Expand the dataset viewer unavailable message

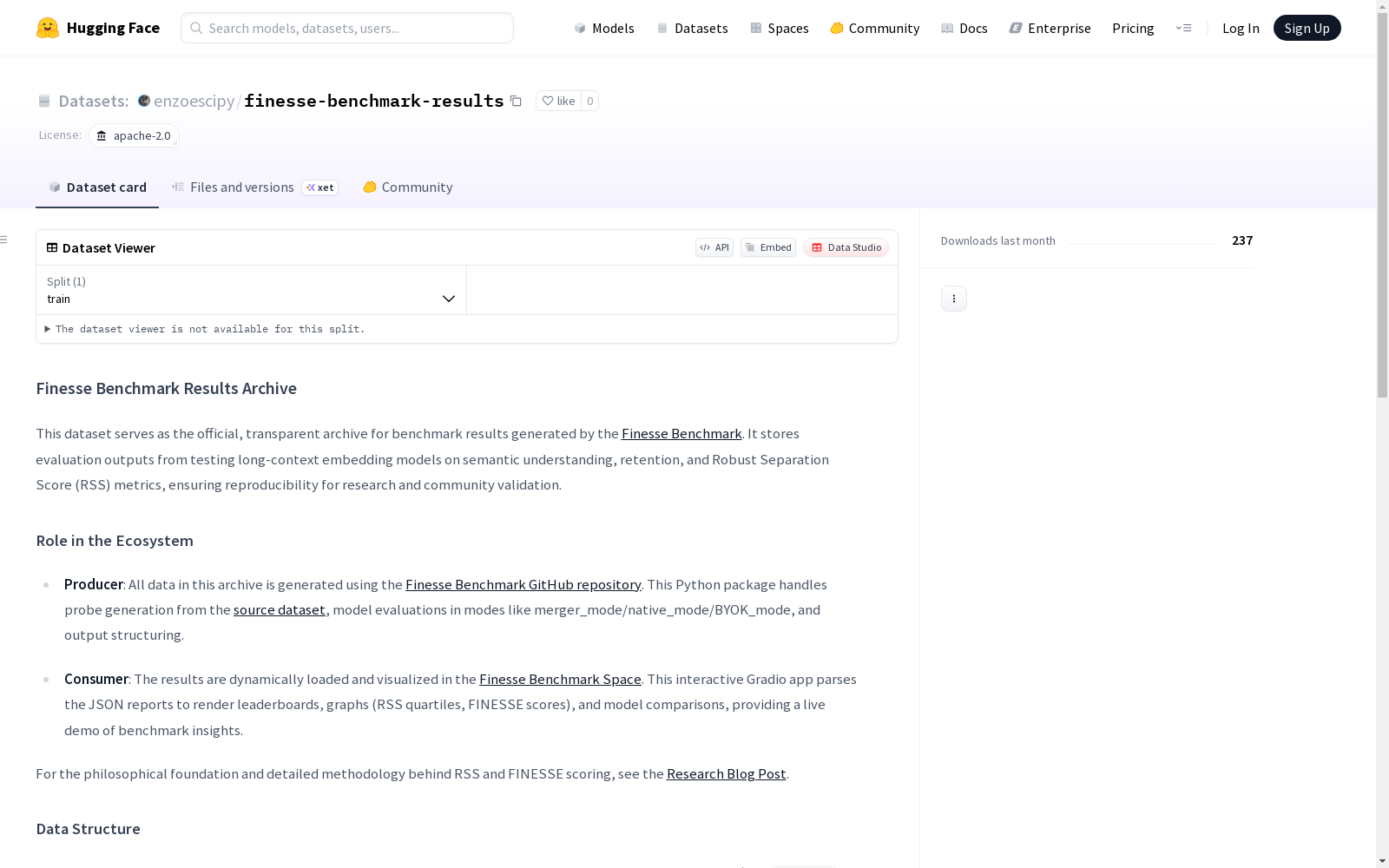coord(205,329)
